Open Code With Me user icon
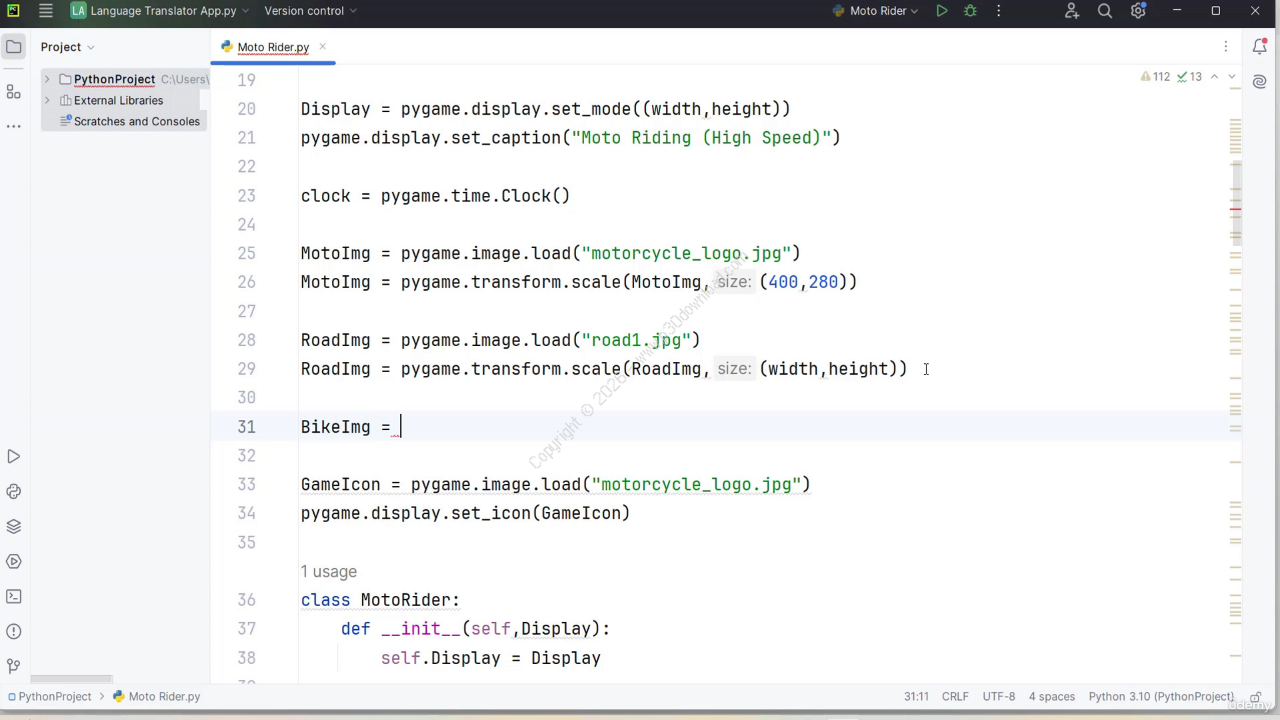1280x720 pixels. click(x=1072, y=11)
